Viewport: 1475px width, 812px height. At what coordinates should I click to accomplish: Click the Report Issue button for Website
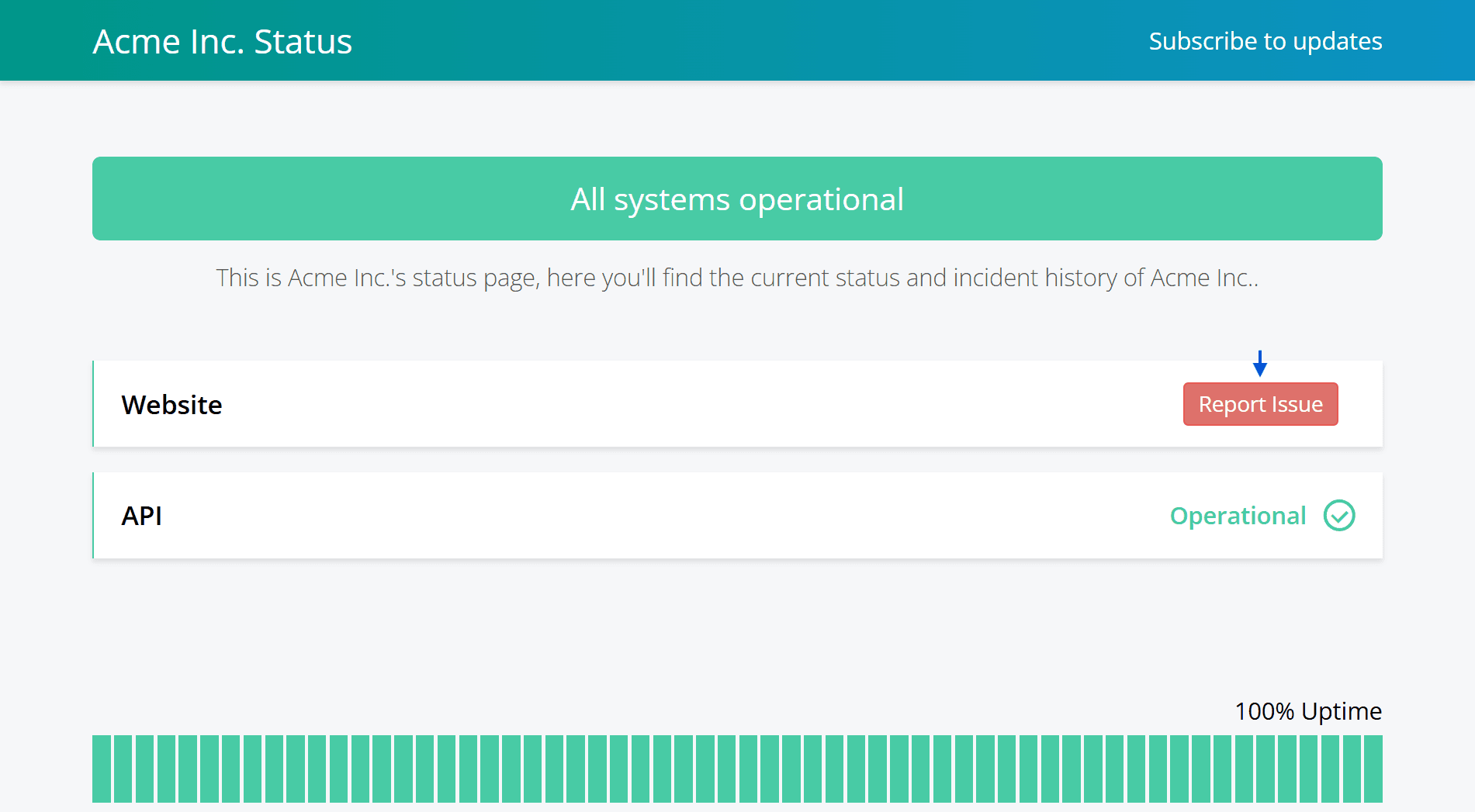click(x=1260, y=403)
